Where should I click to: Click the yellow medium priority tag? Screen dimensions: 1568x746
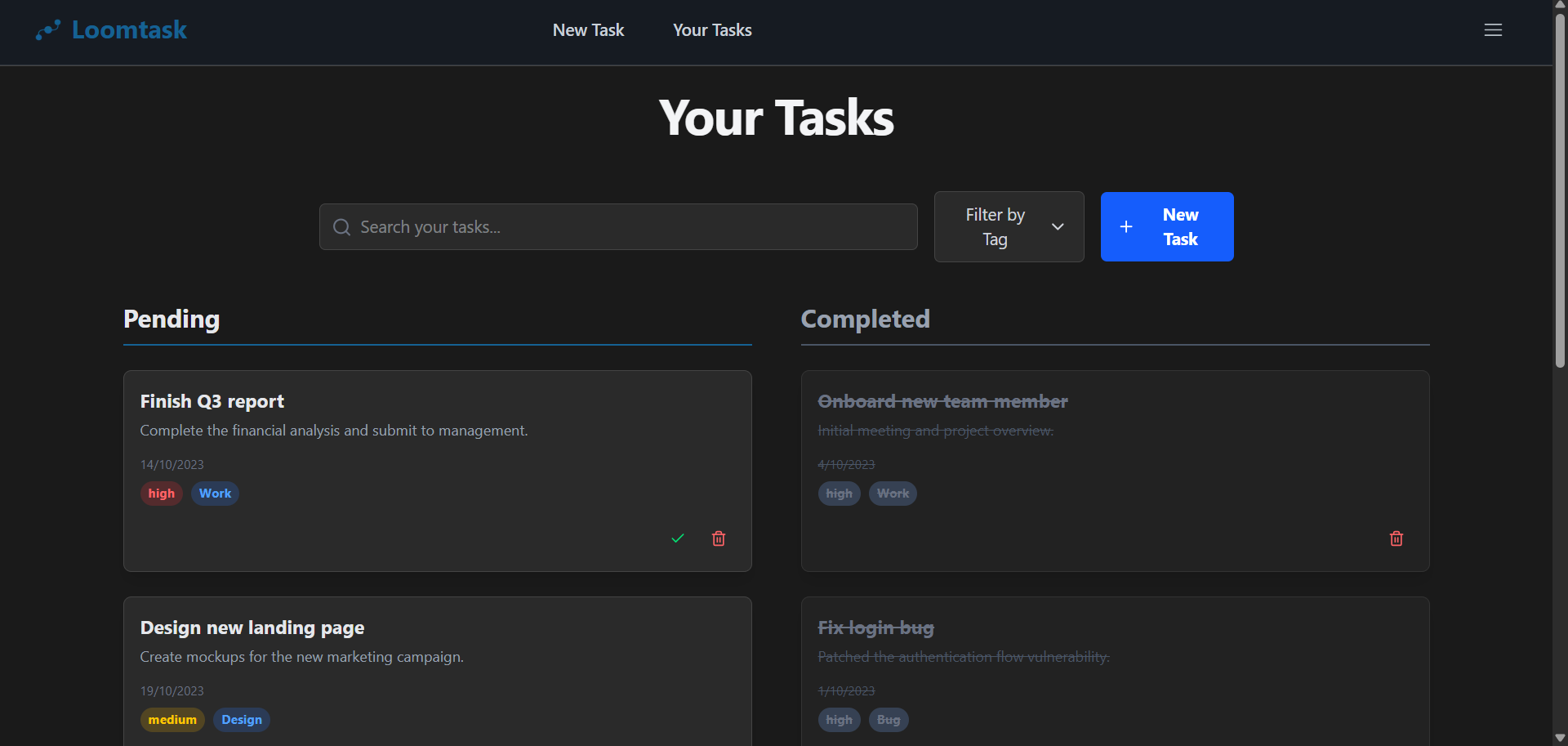(172, 720)
